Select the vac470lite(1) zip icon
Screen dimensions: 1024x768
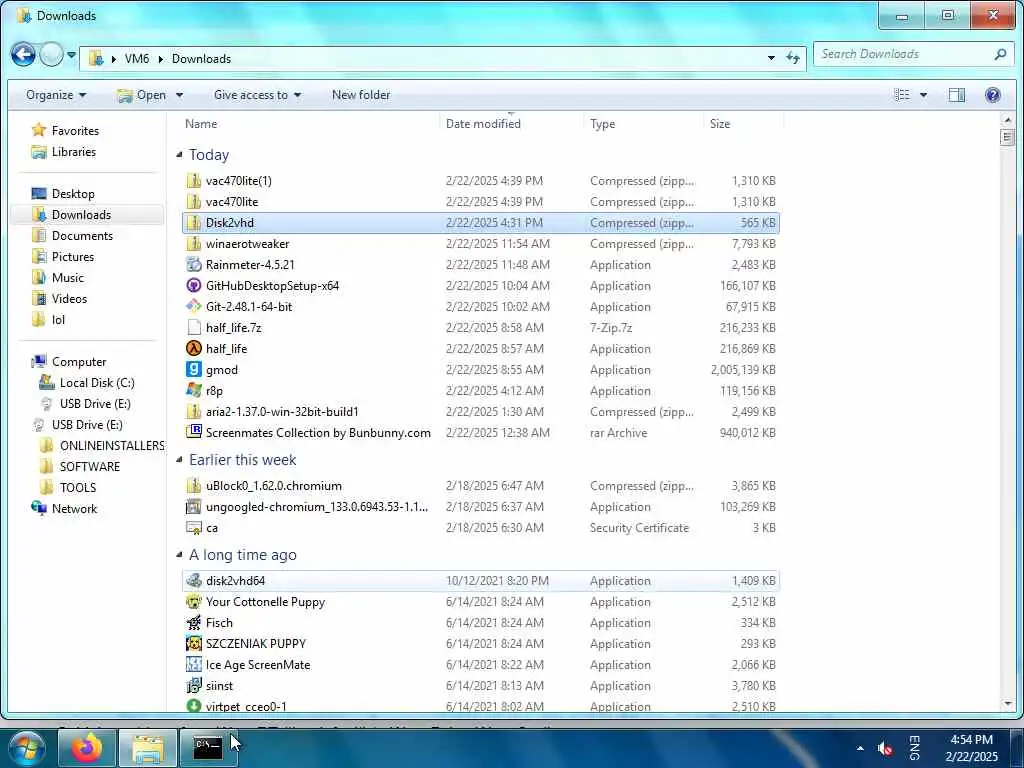pos(193,181)
